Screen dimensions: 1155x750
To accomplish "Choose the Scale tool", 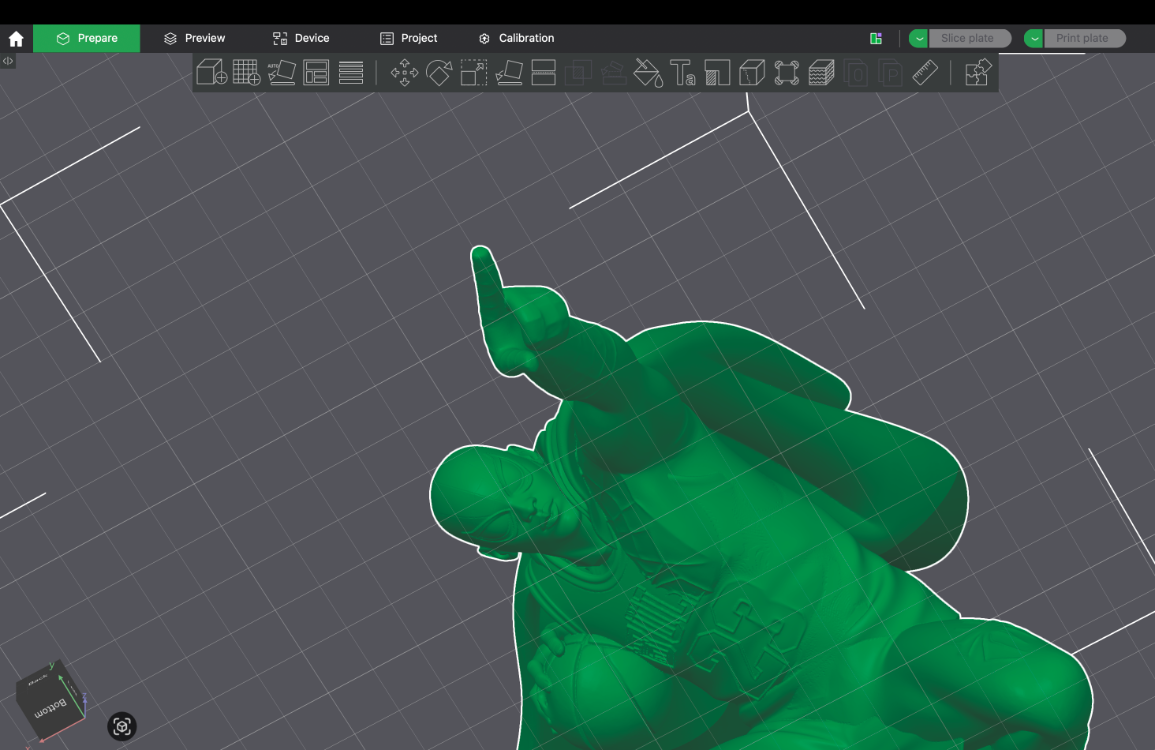I will point(474,72).
